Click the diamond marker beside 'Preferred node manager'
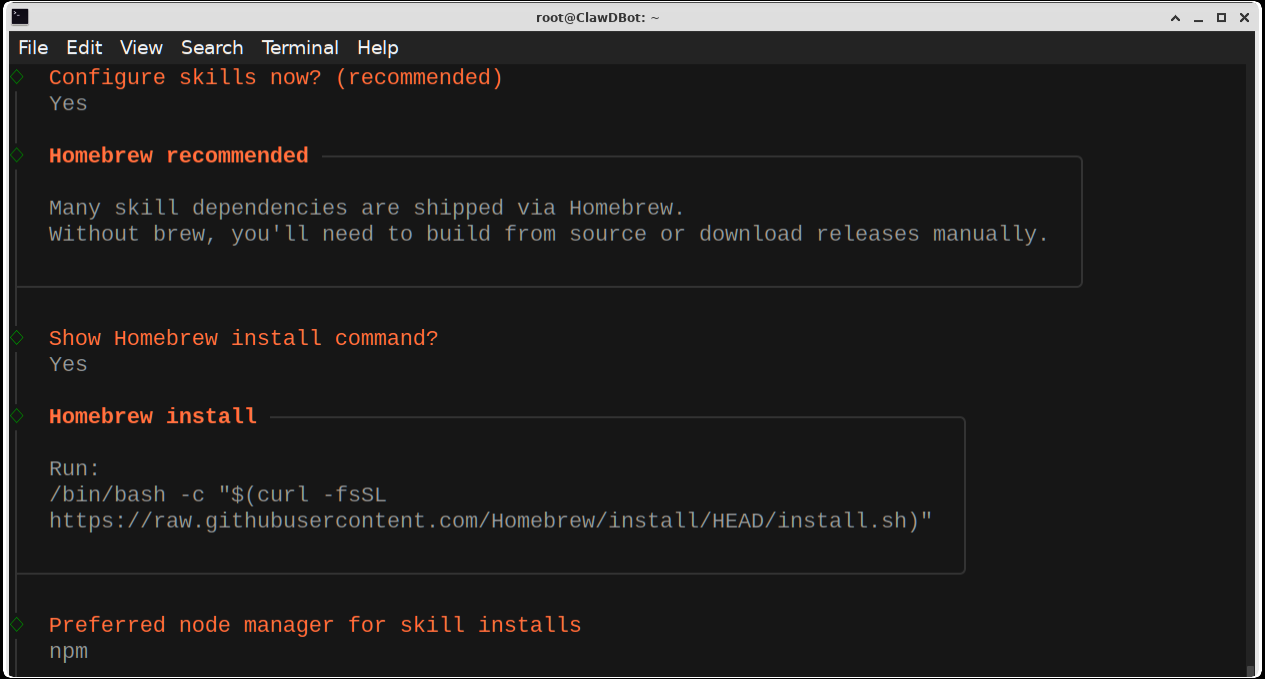The width and height of the screenshot is (1265, 679). click(x=17, y=624)
